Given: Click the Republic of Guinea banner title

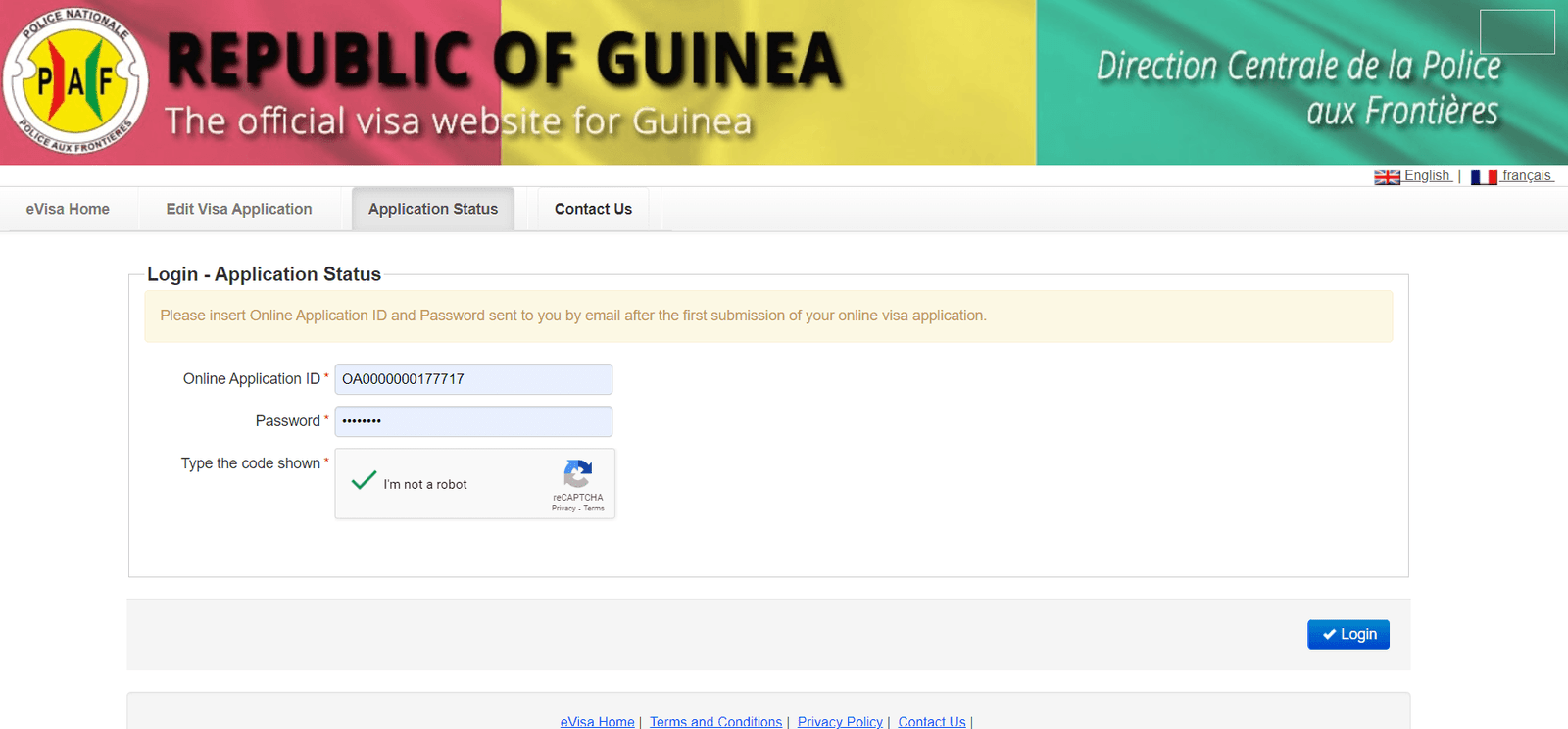Looking at the screenshot, I should click(x=505, y=59).
